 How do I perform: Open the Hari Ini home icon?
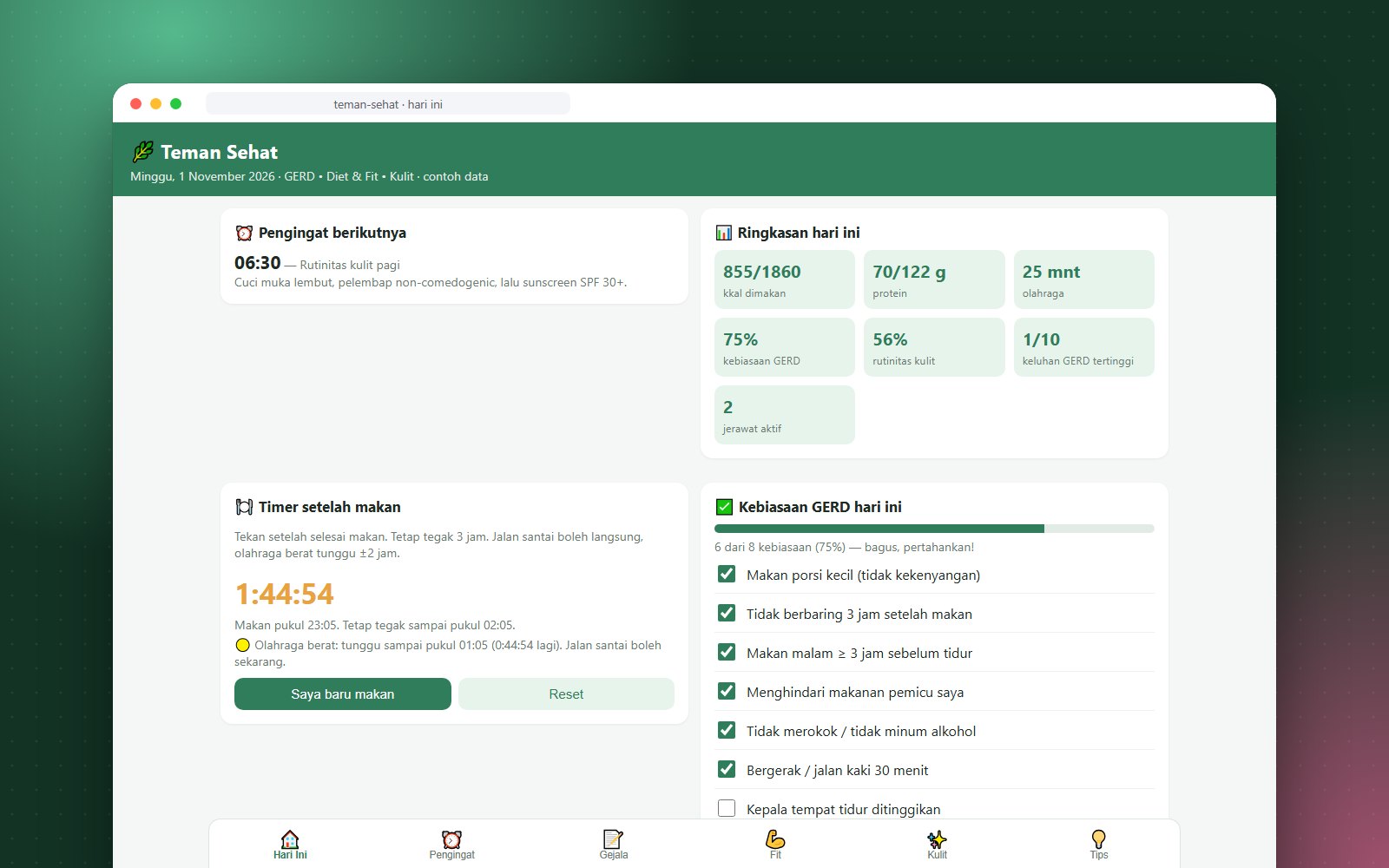[x=290, y=839]
